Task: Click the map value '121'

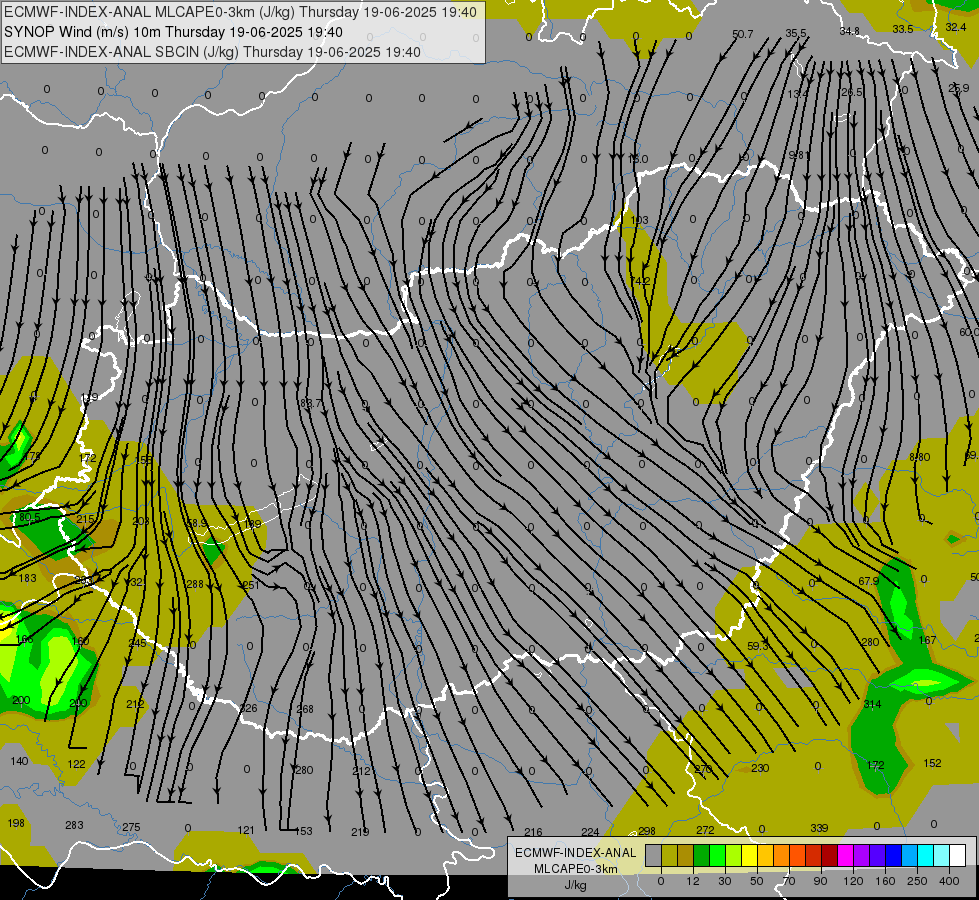Action: [246, 830]
